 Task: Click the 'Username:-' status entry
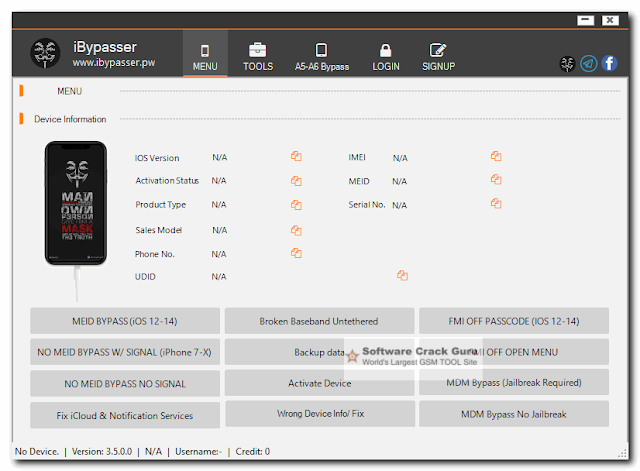pos(198,451)
